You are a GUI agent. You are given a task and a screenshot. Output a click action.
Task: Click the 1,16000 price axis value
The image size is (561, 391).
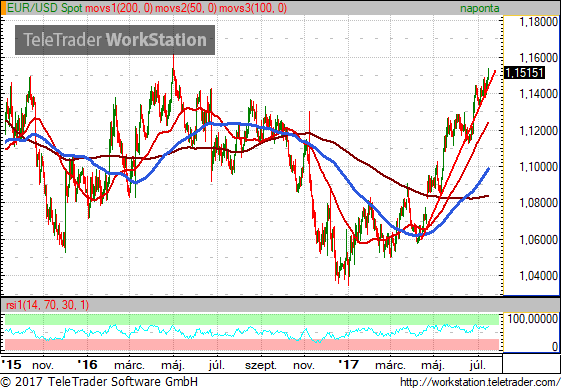coord(538,58)
